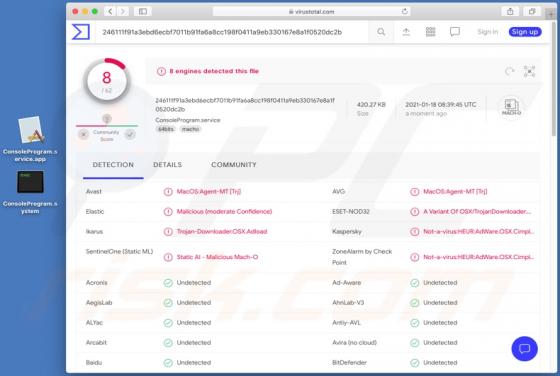
Task: Click the Sign up button
Action: (x=525, y=32)
